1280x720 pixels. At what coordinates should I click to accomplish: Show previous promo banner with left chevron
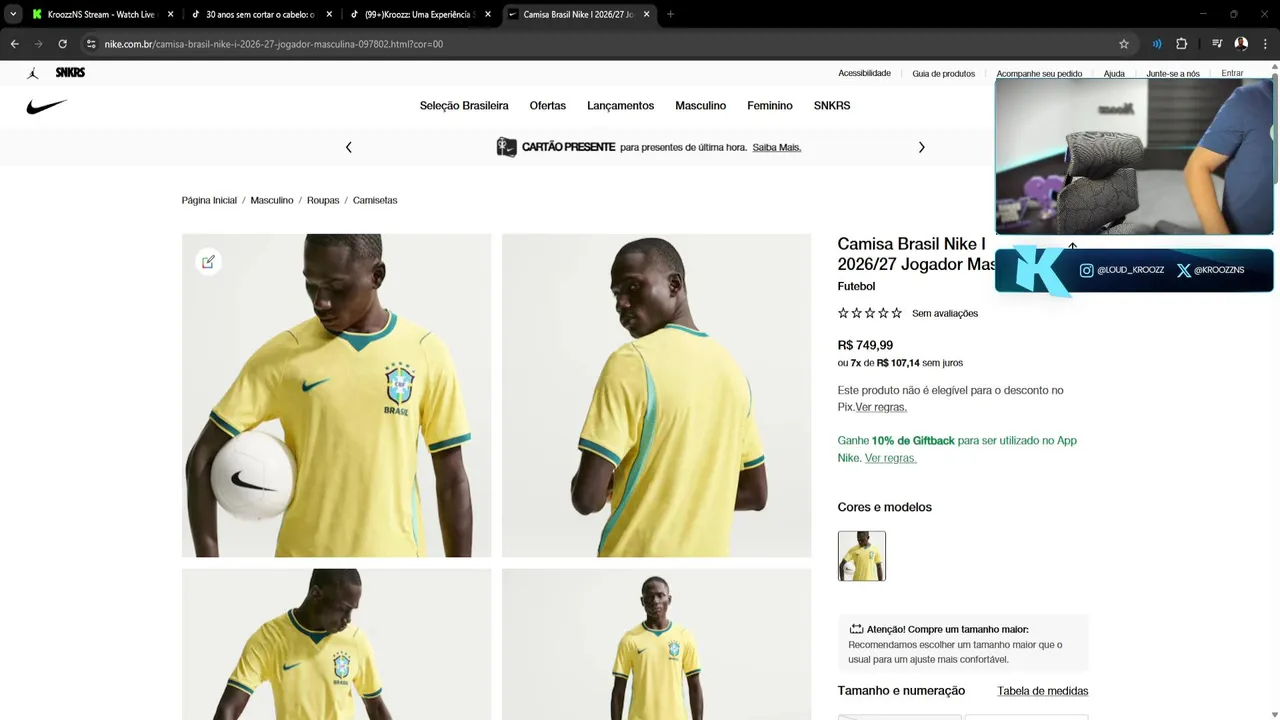(348, 147)
